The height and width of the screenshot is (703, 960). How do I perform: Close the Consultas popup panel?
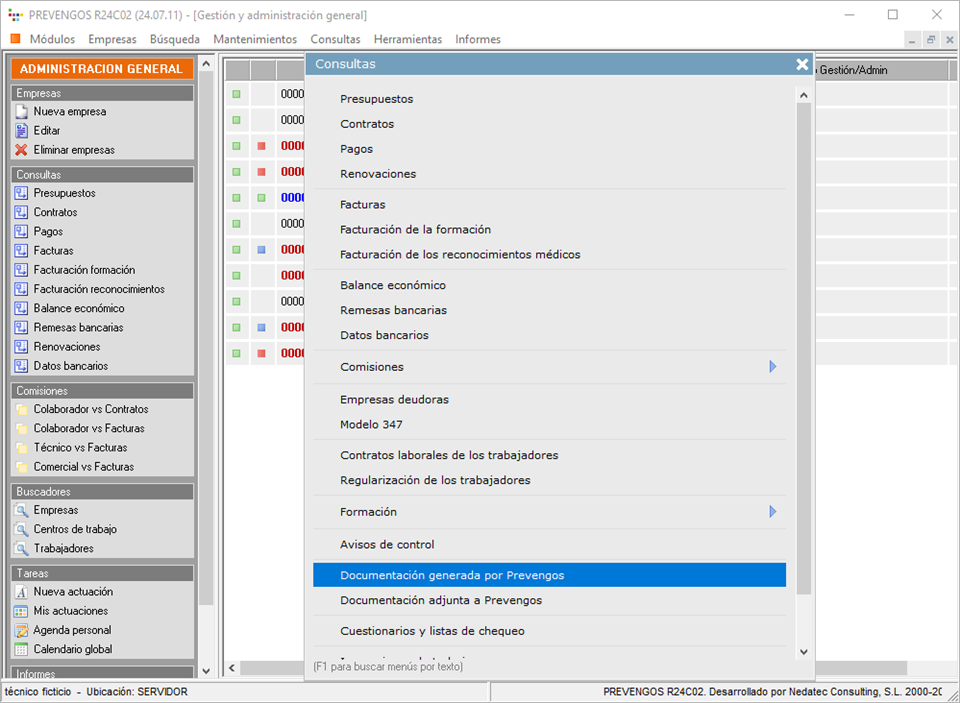click(x=802, y=64)
